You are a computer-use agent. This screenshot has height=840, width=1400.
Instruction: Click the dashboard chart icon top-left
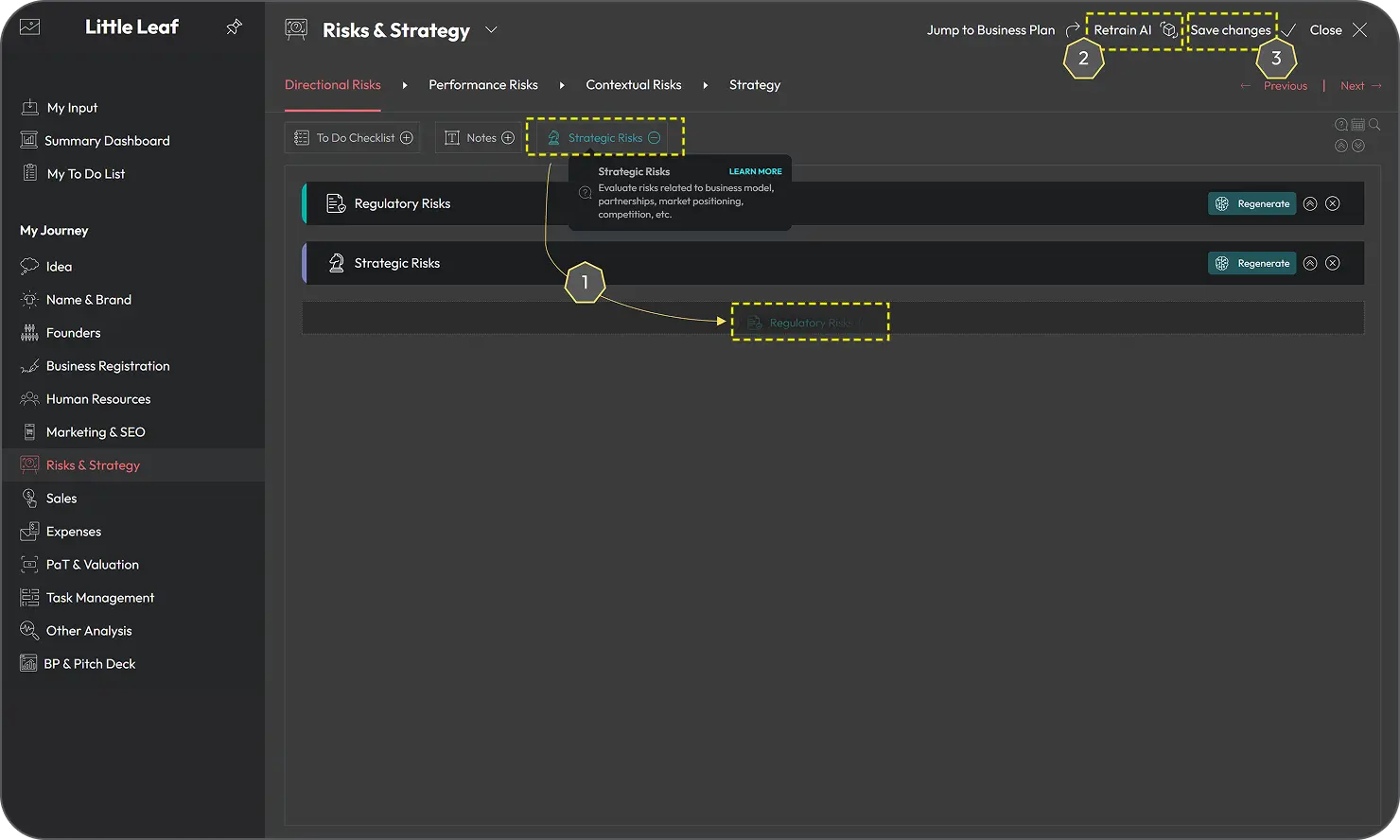pos(30,27)
